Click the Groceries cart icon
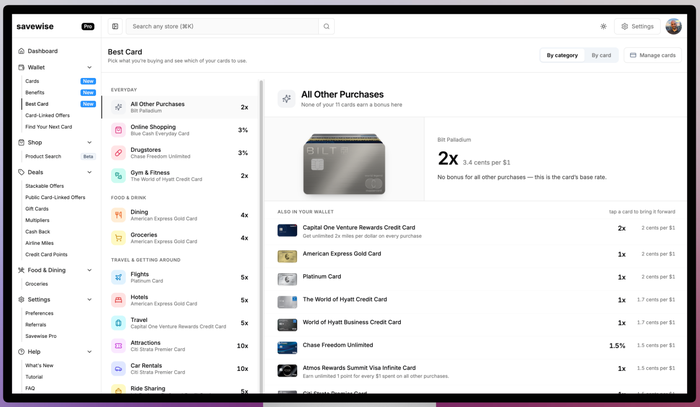 coord(118,238)
